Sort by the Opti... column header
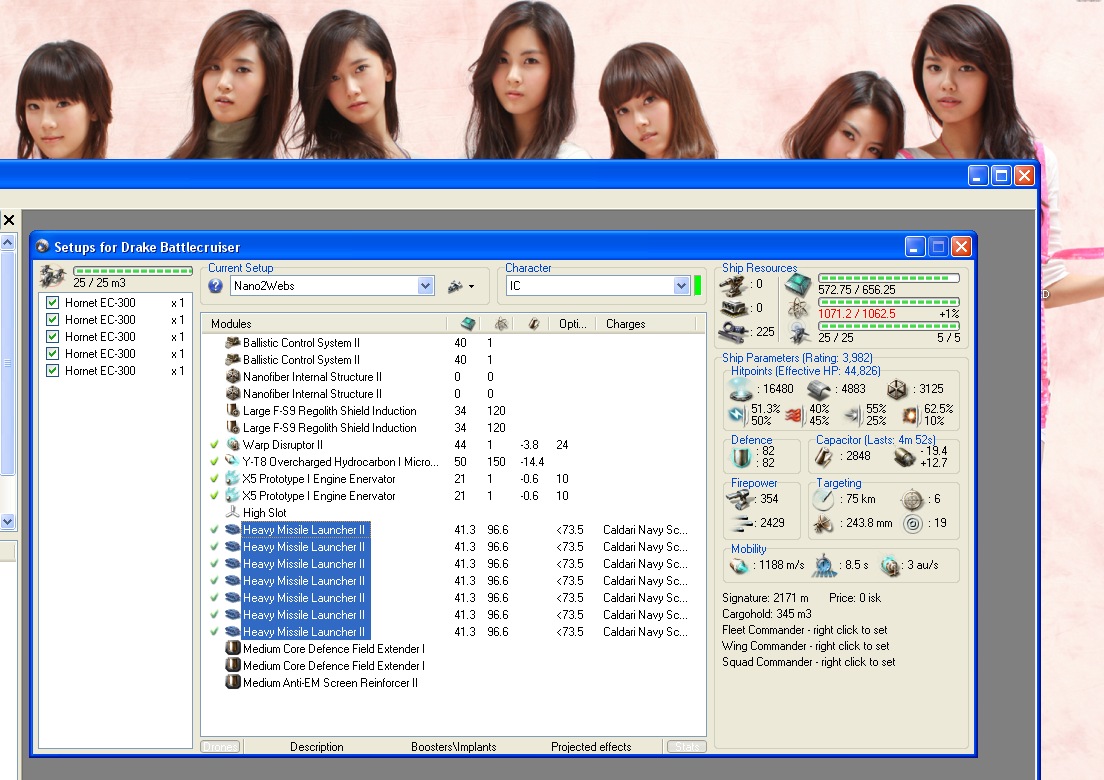The width and height of the screenshot is (1104, 780). pyautogui.click(x=572, y=324)
